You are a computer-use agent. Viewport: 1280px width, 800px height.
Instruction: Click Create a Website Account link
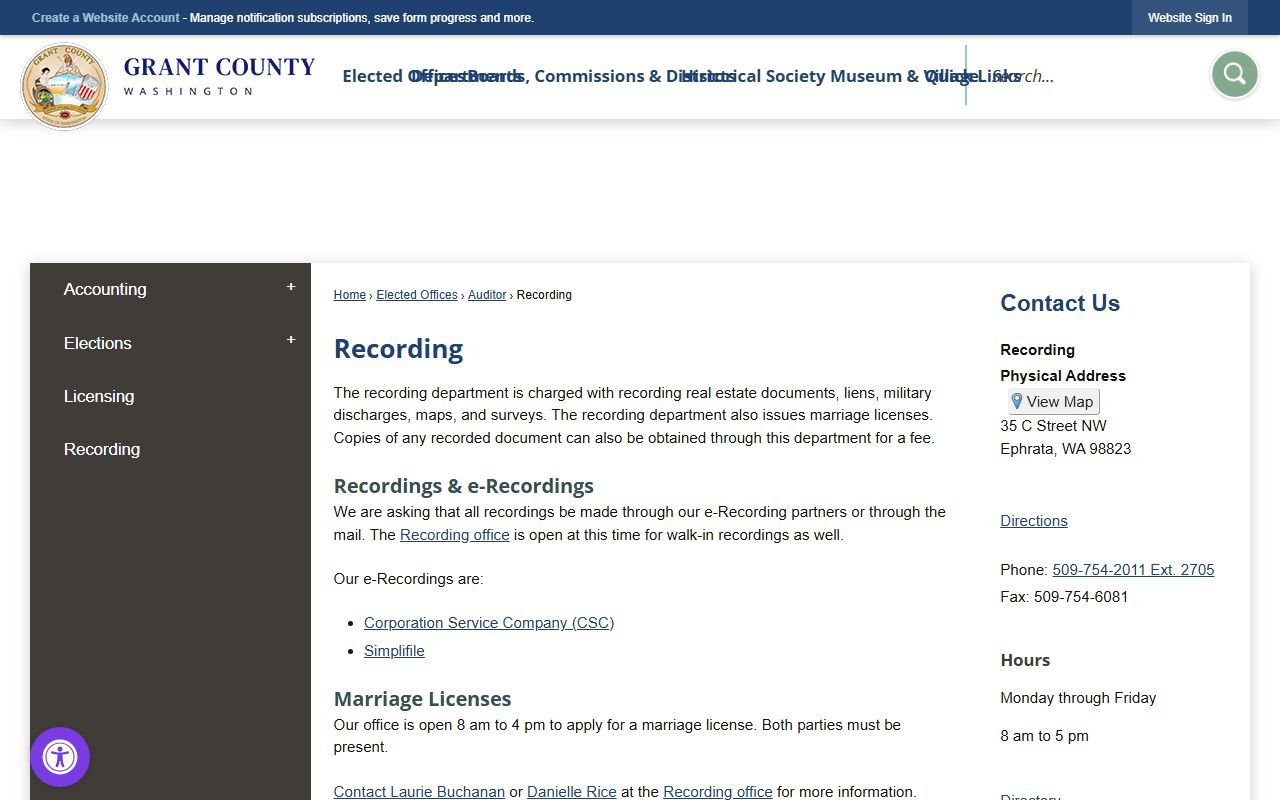(106, 18)
